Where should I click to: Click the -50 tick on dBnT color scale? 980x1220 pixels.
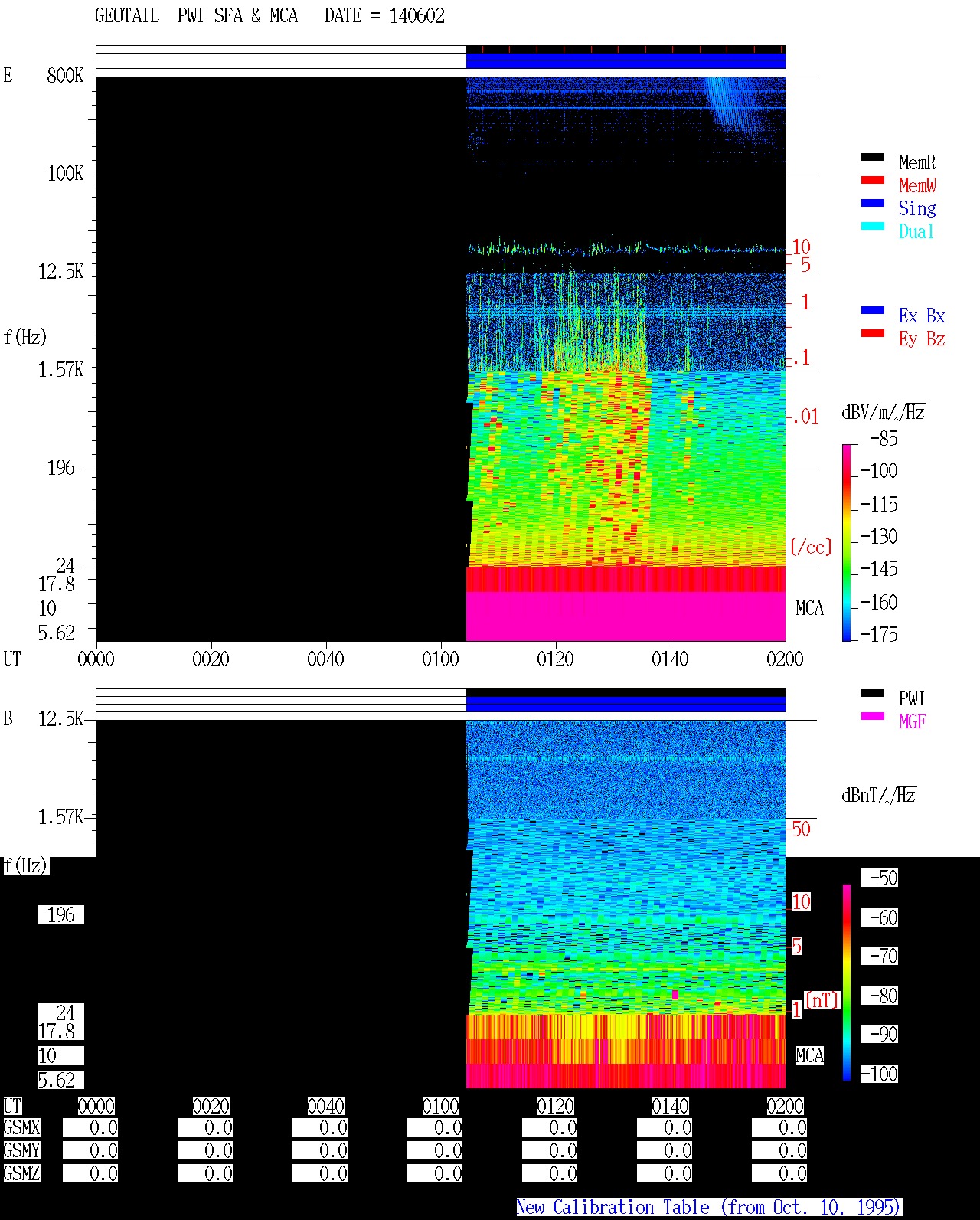point(880,878)
